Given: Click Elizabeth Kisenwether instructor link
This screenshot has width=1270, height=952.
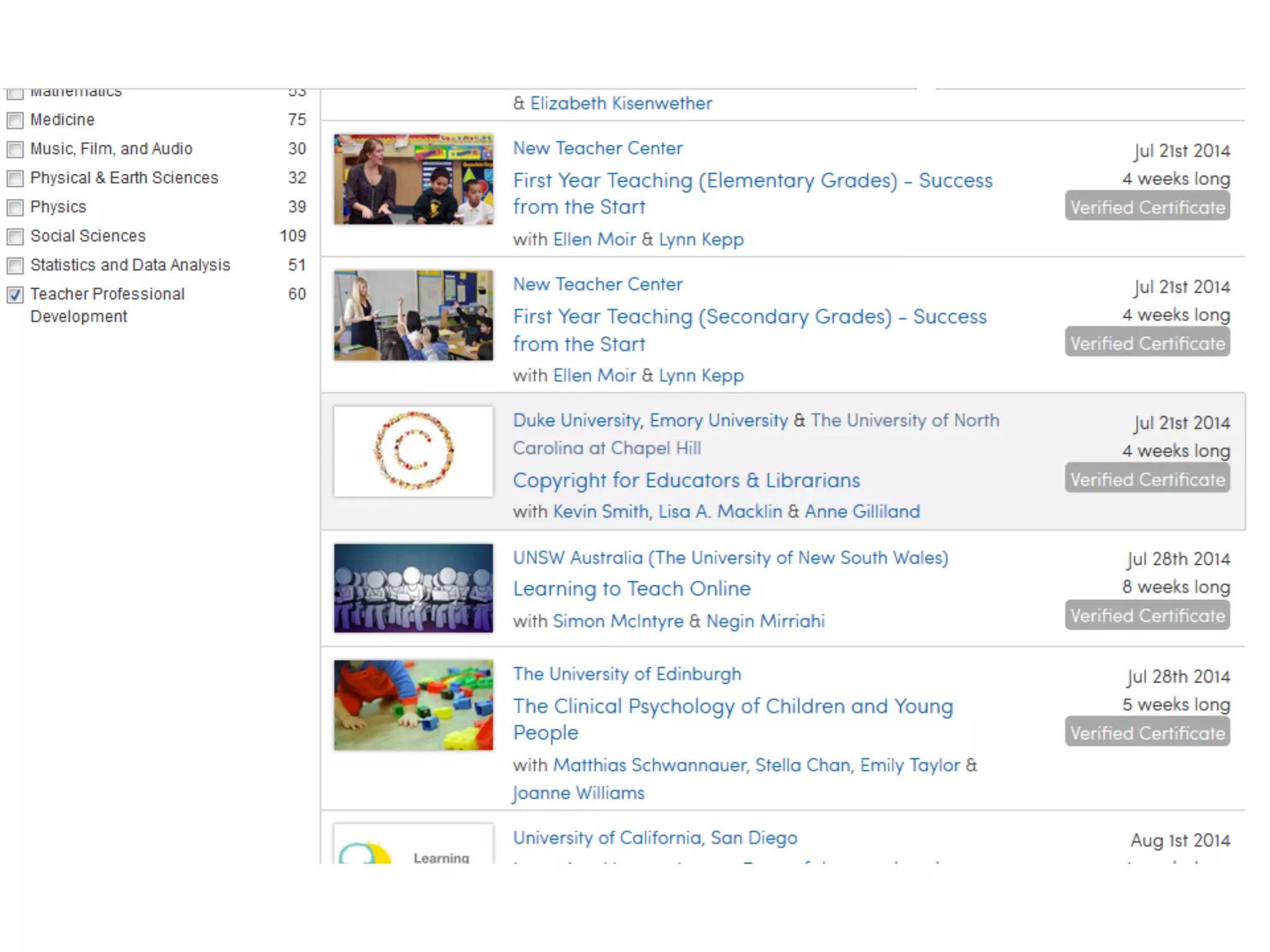Looking at the screenshot, I should point(621,104).
